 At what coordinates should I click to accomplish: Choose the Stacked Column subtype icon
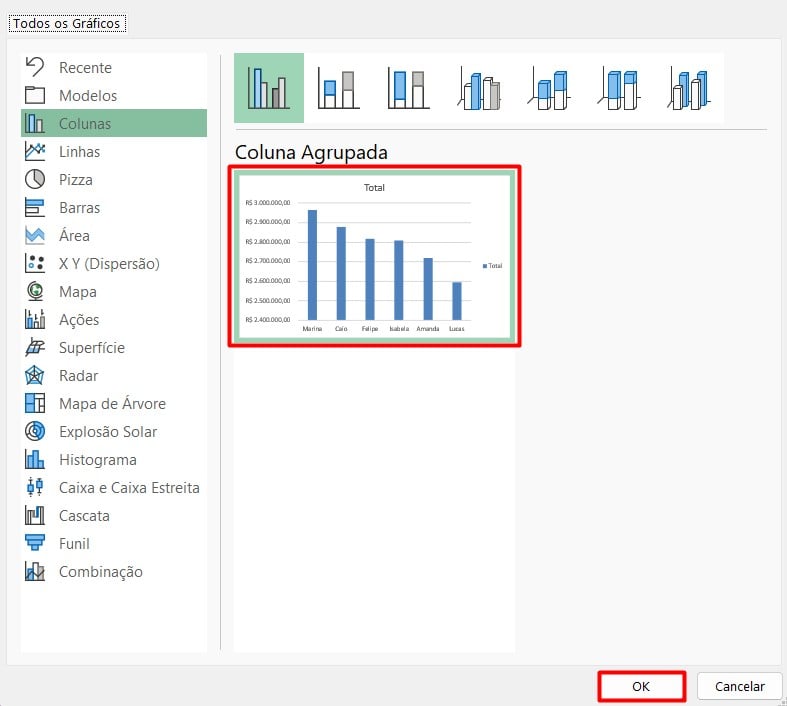point(338,88)
